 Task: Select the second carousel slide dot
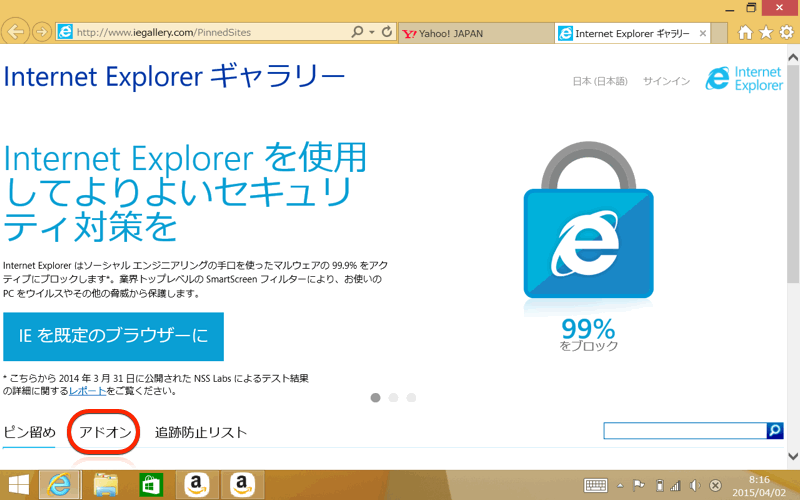(394, 397)
